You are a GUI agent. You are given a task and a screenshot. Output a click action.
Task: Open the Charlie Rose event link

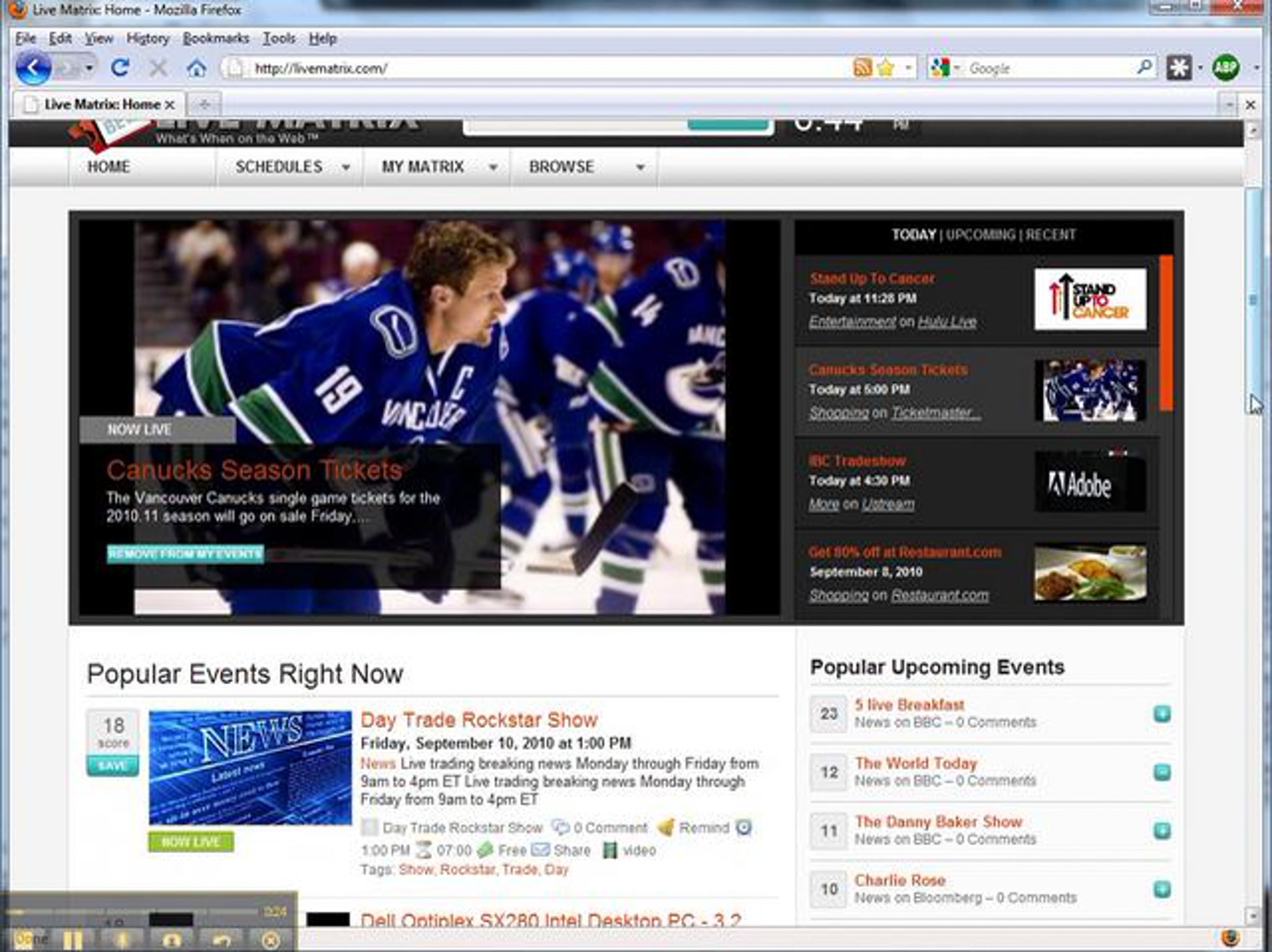[900, 880]
